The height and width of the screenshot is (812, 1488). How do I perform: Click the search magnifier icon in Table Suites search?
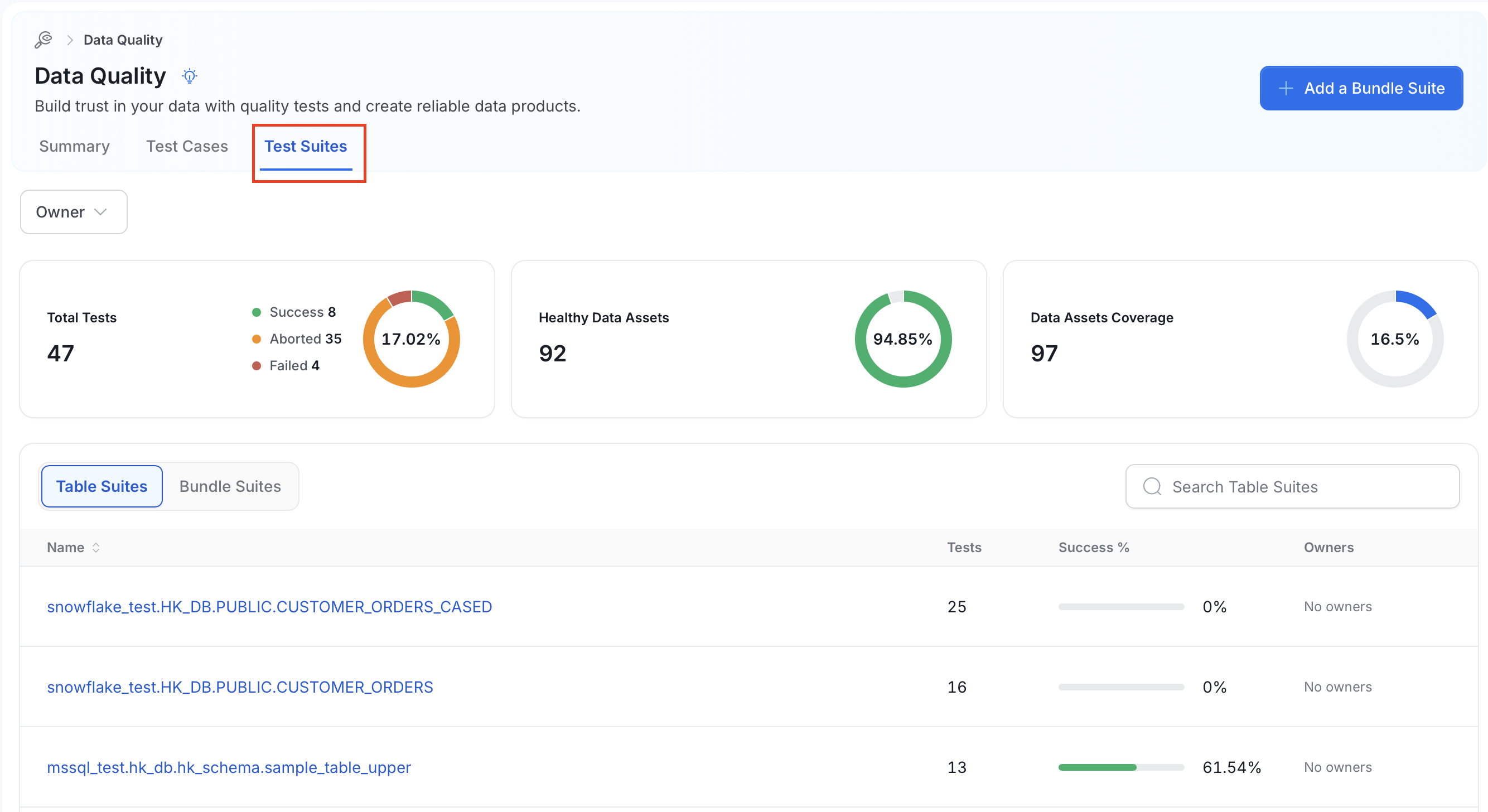(1152, 486)
